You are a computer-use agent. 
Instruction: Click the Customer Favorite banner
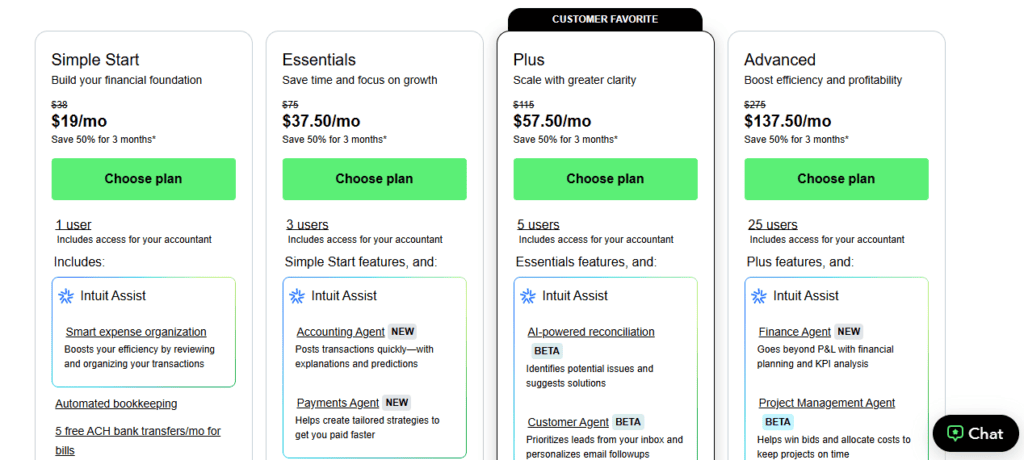tap(605, 20)
